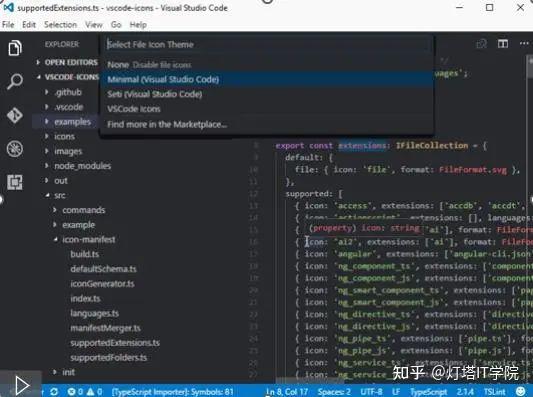Screen dimensions: 533x397
Task: Click the smiley feedback icon
Action: (x=520, y=392)
